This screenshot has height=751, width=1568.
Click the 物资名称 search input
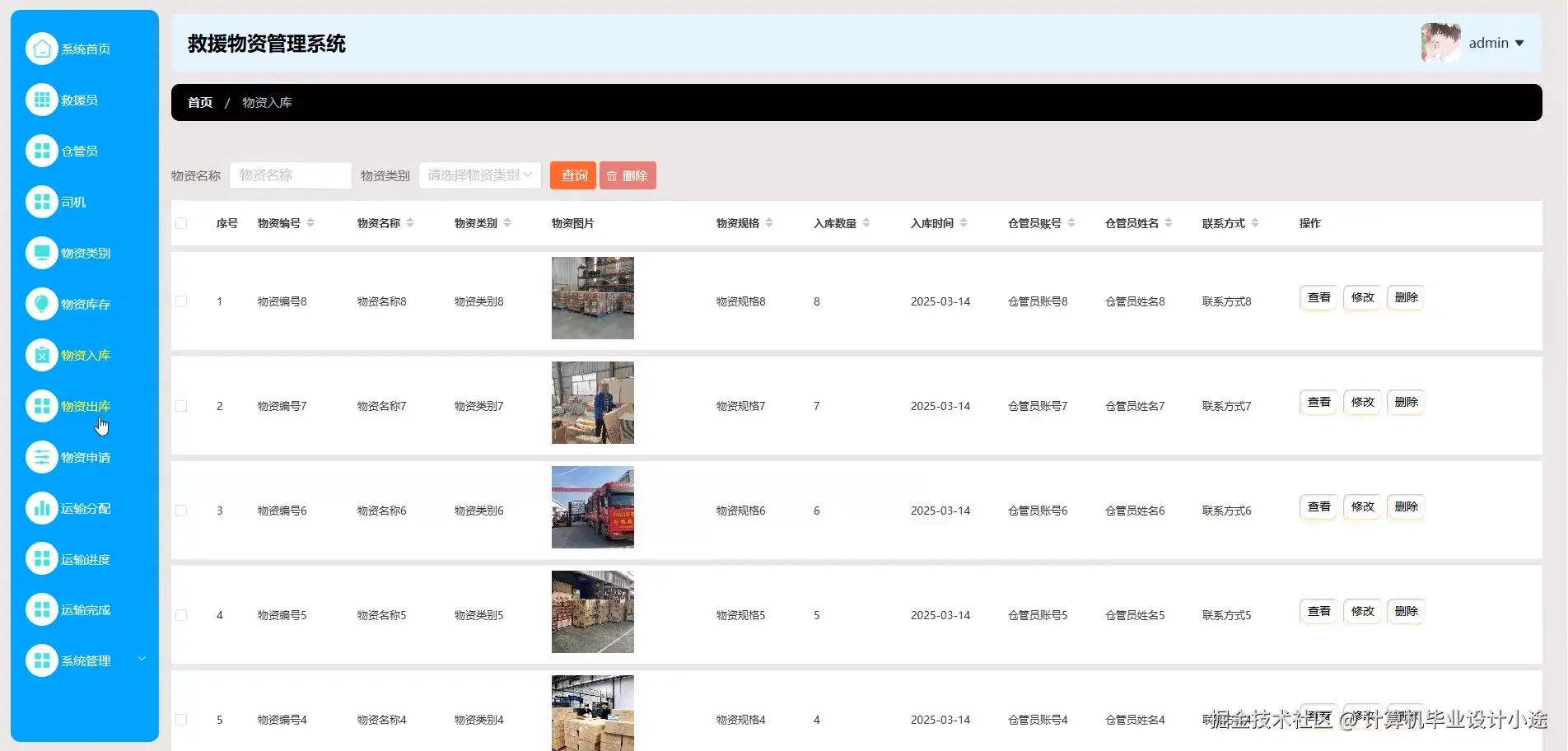tap(291, 175)
